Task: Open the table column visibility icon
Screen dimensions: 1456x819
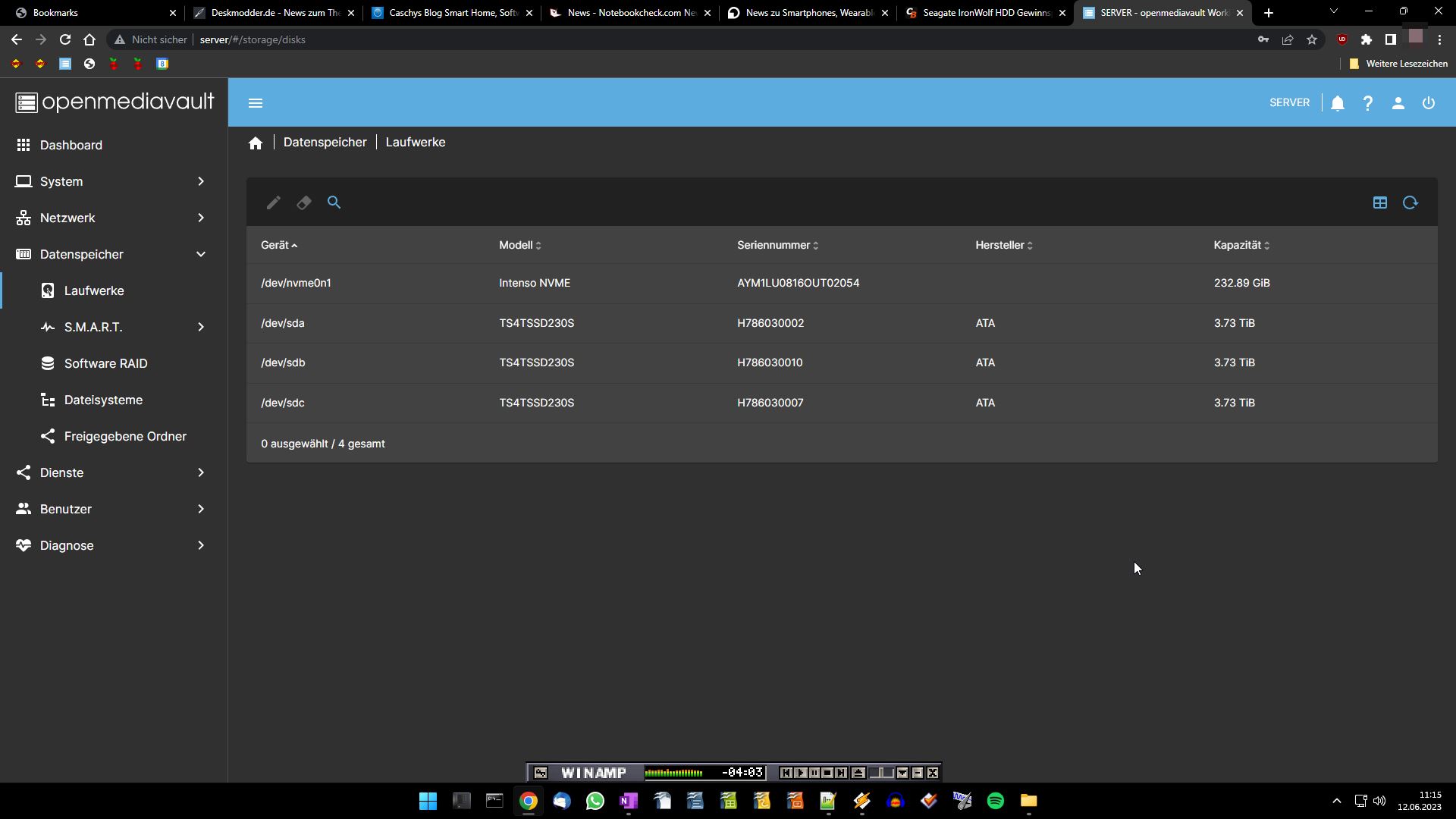Action: pyautogui.click(x=1379, y=202)
